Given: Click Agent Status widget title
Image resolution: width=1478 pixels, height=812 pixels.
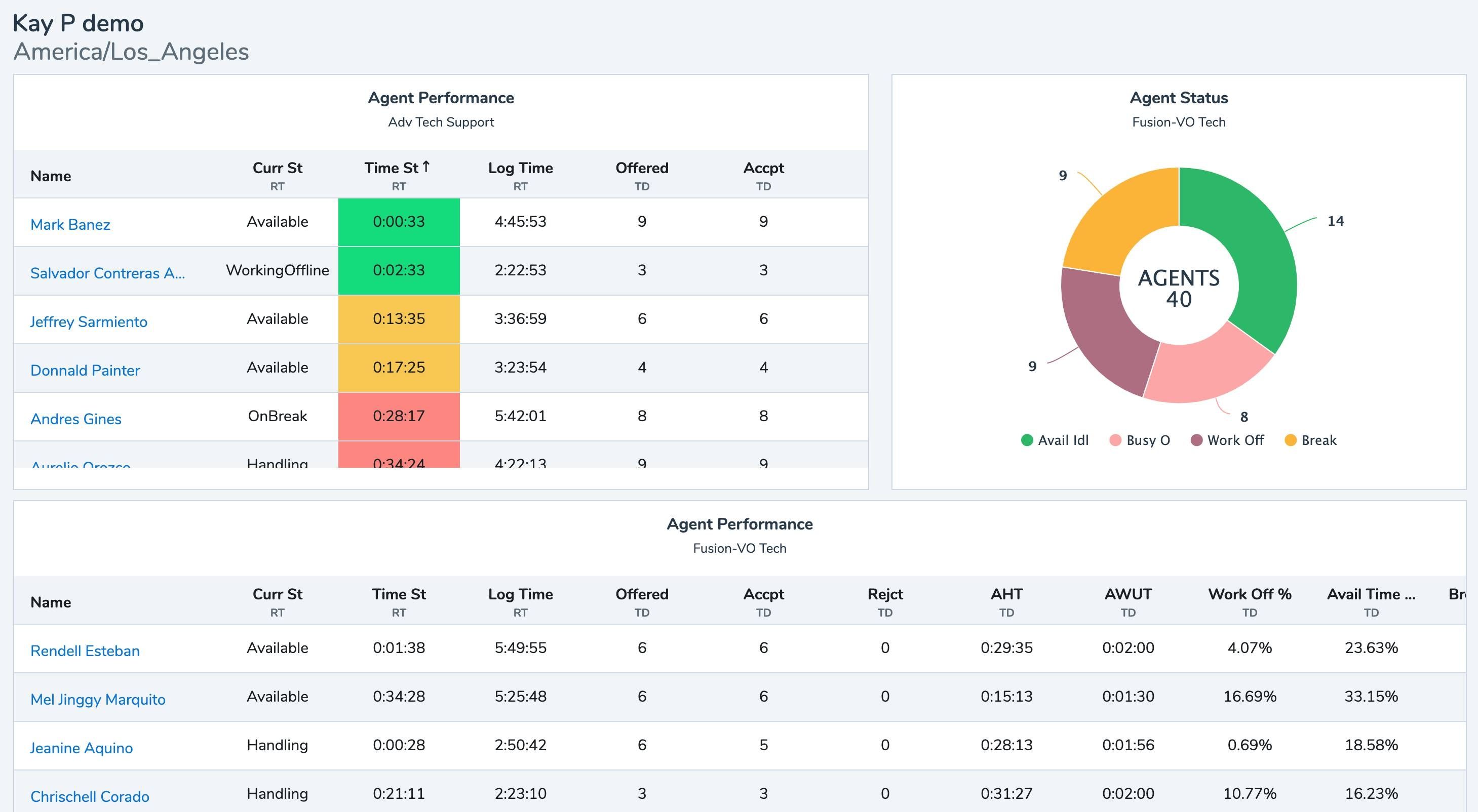Looking at the screenshot, I should [x=1179, y=98].
